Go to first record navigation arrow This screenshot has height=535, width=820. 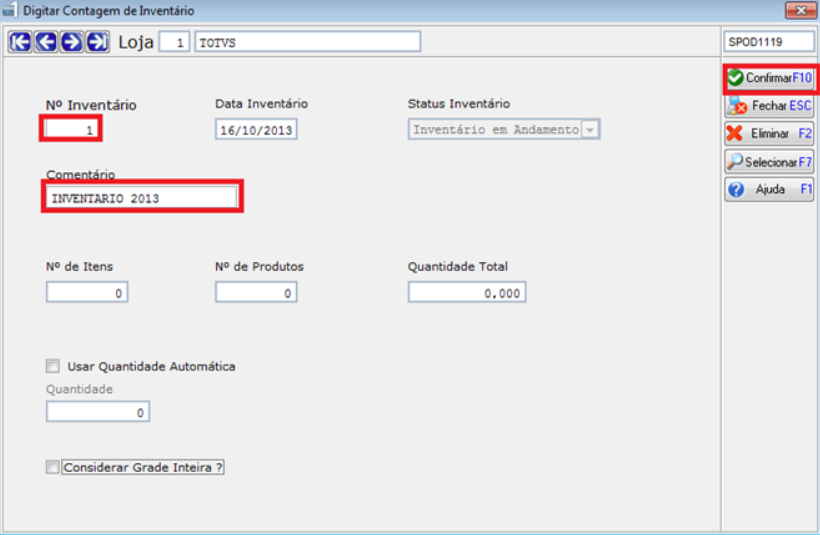[20, 42]
